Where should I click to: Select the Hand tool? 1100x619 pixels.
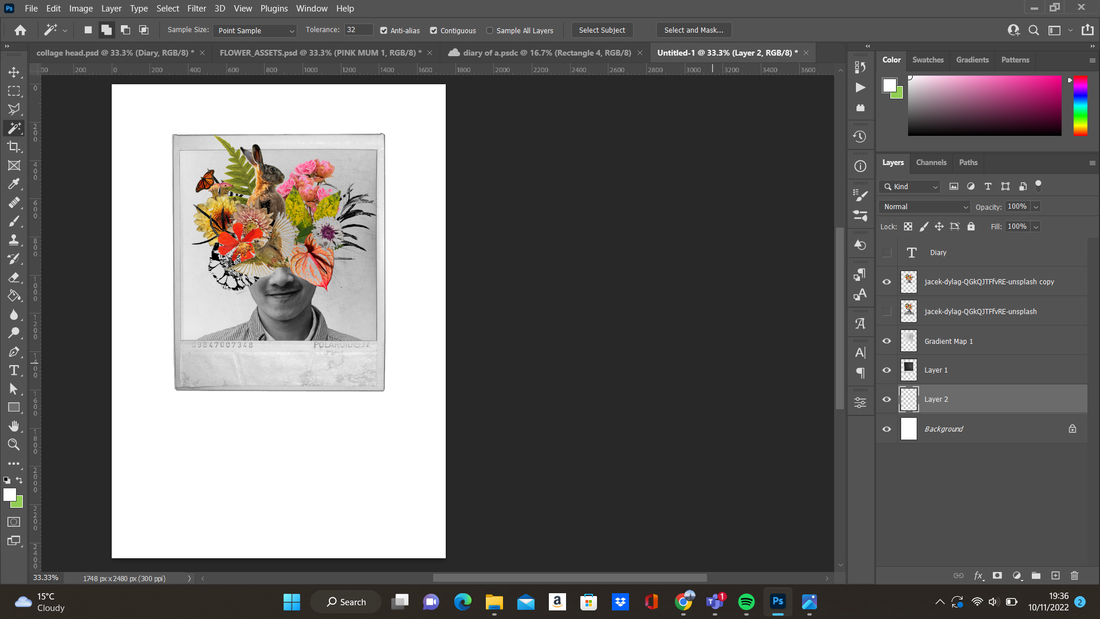click(x=14, y=426)
